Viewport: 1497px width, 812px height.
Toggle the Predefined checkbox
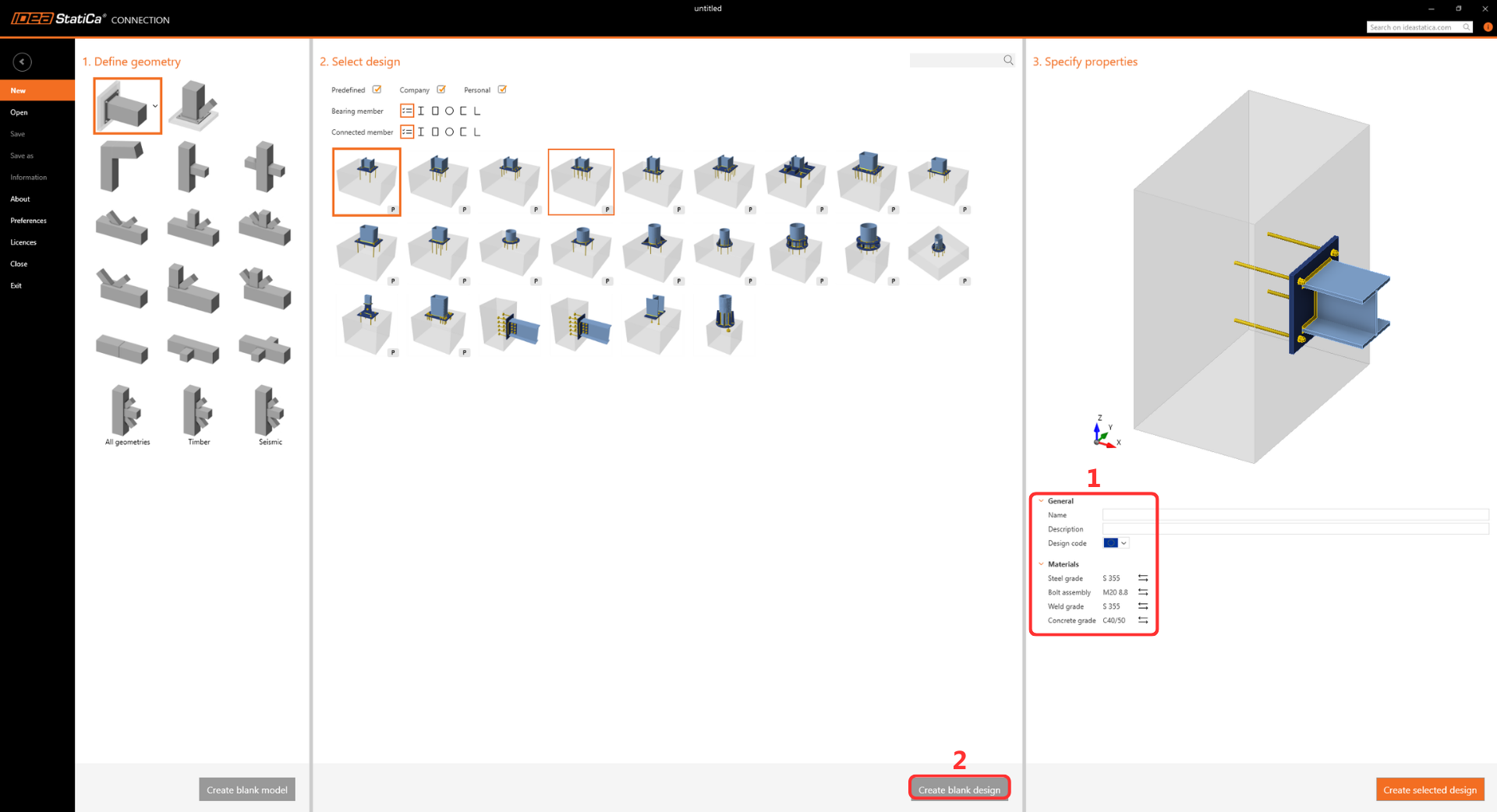pos(377,90)
